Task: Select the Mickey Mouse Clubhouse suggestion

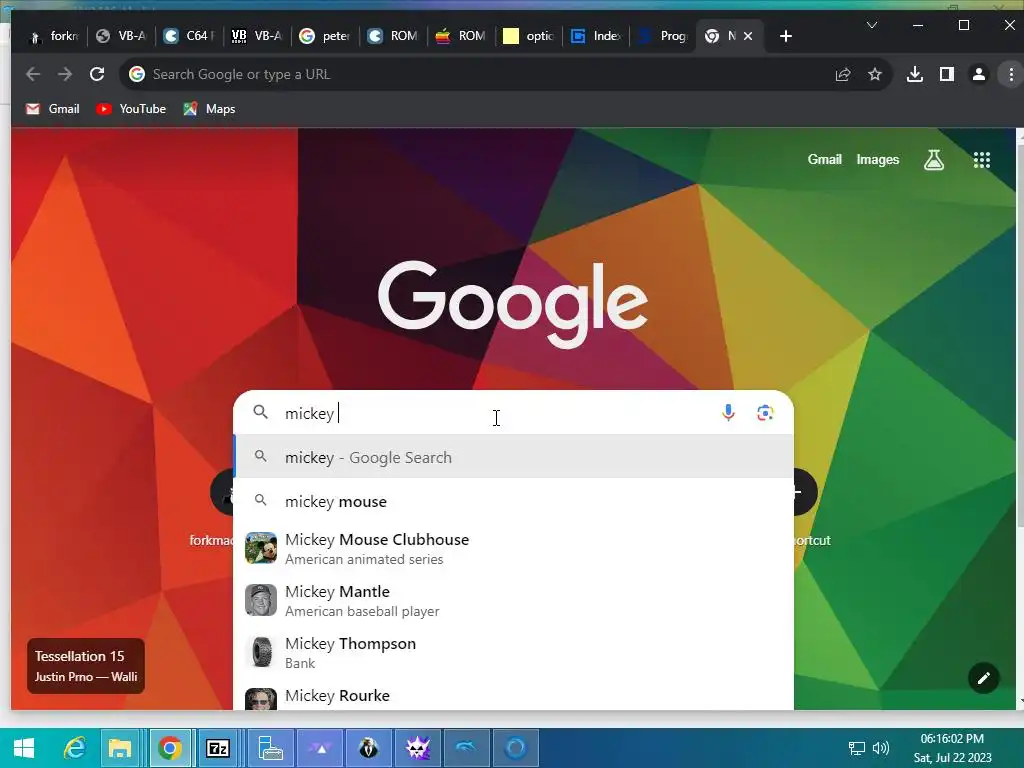Action: click(514, 549)
